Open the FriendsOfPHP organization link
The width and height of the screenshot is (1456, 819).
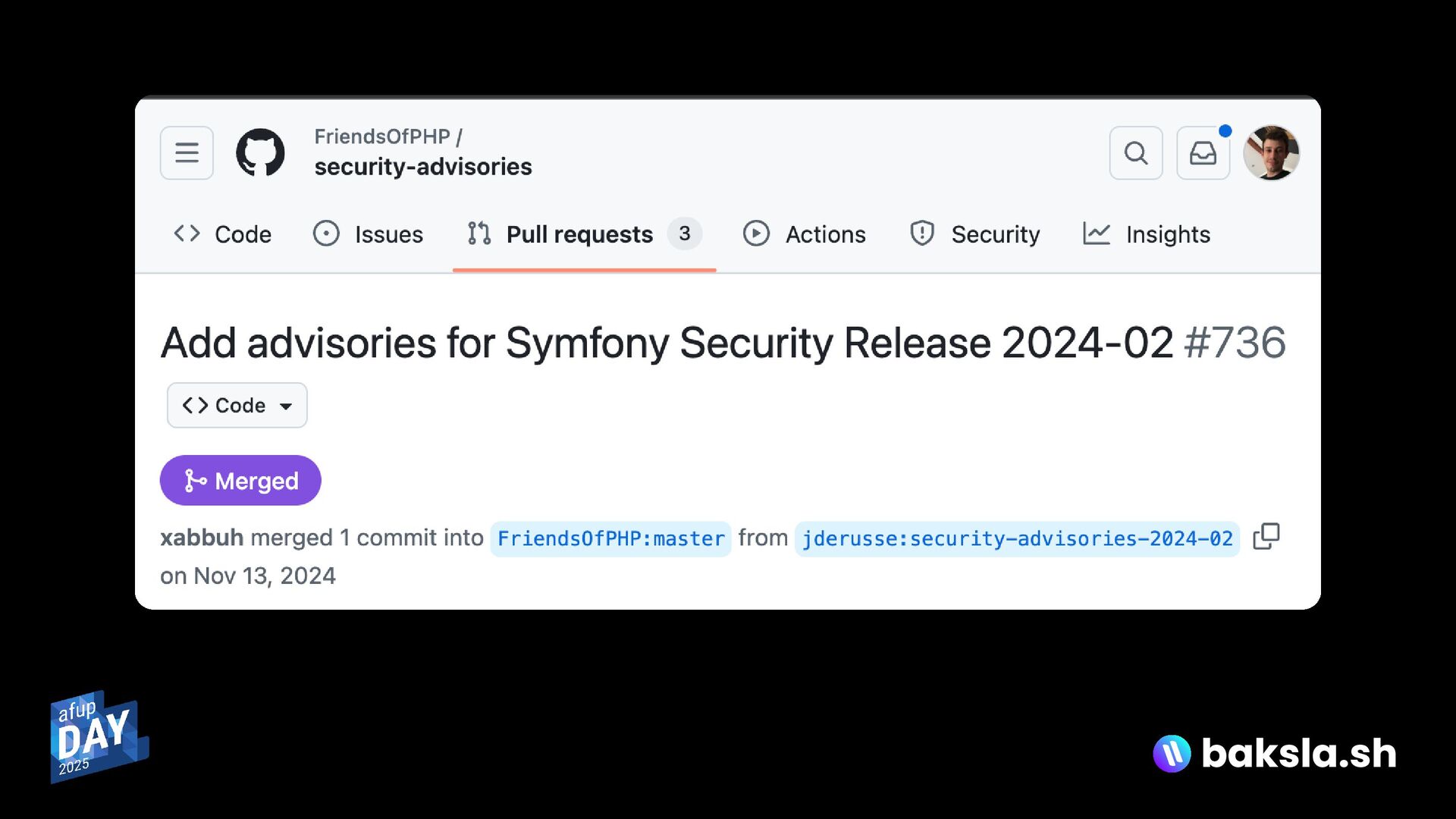point(382,136)
